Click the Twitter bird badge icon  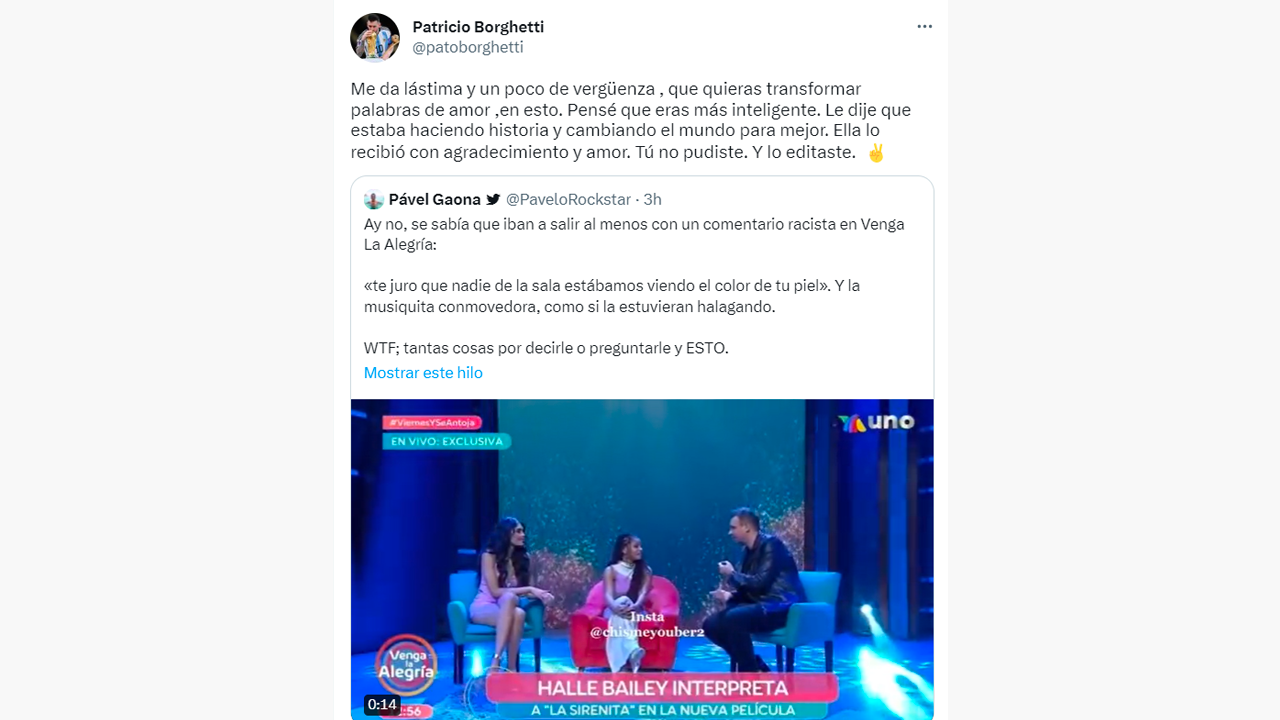[493, 200]
